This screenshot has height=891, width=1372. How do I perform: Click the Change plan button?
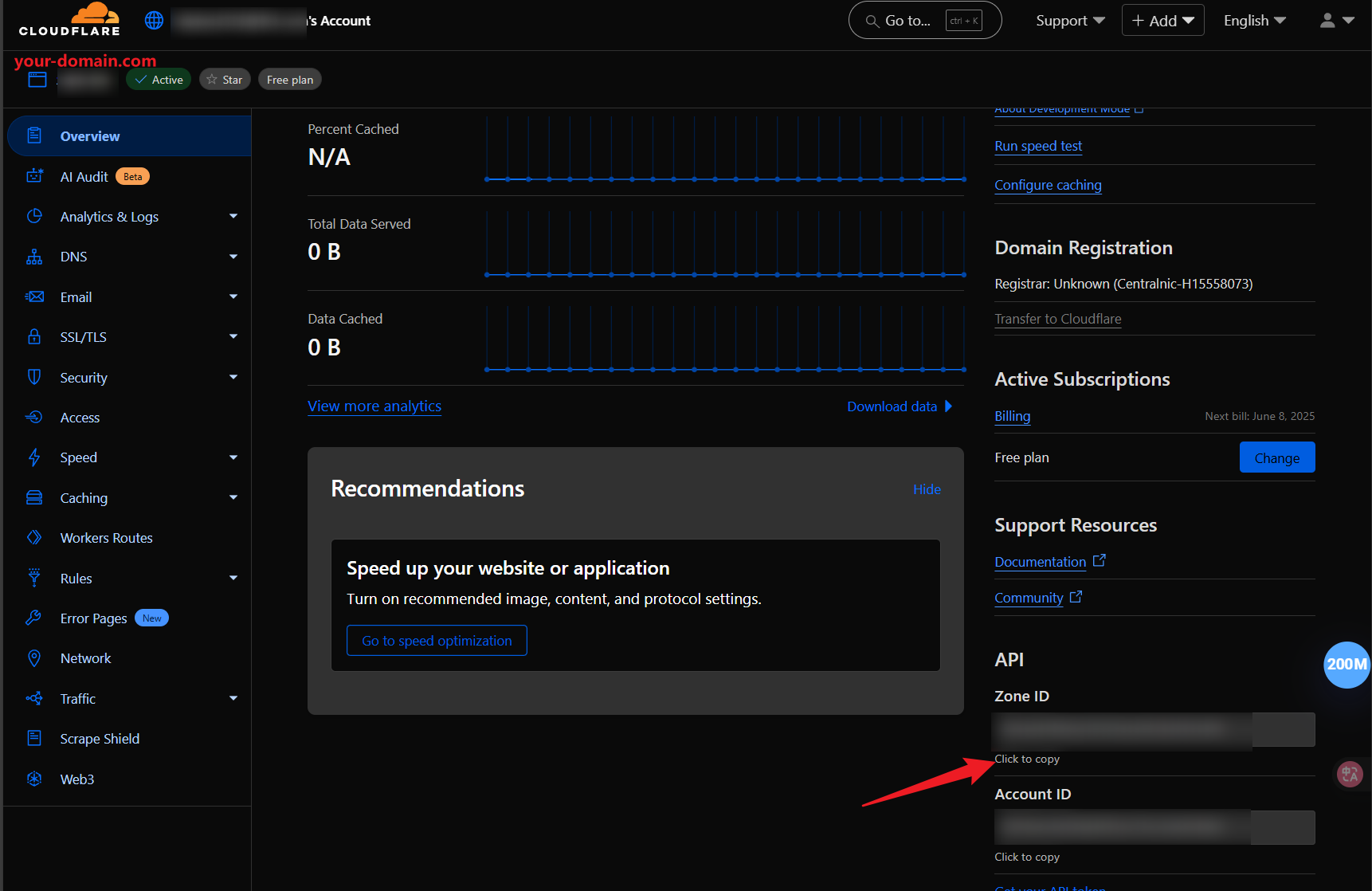[x=1277, y=457]
